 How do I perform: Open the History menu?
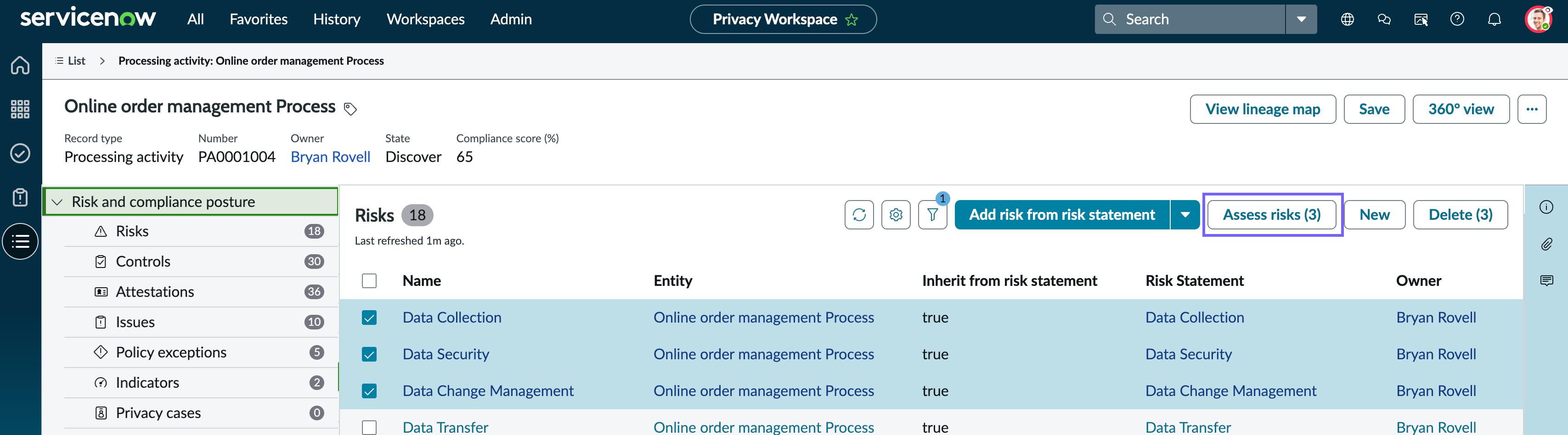(337, 19)
